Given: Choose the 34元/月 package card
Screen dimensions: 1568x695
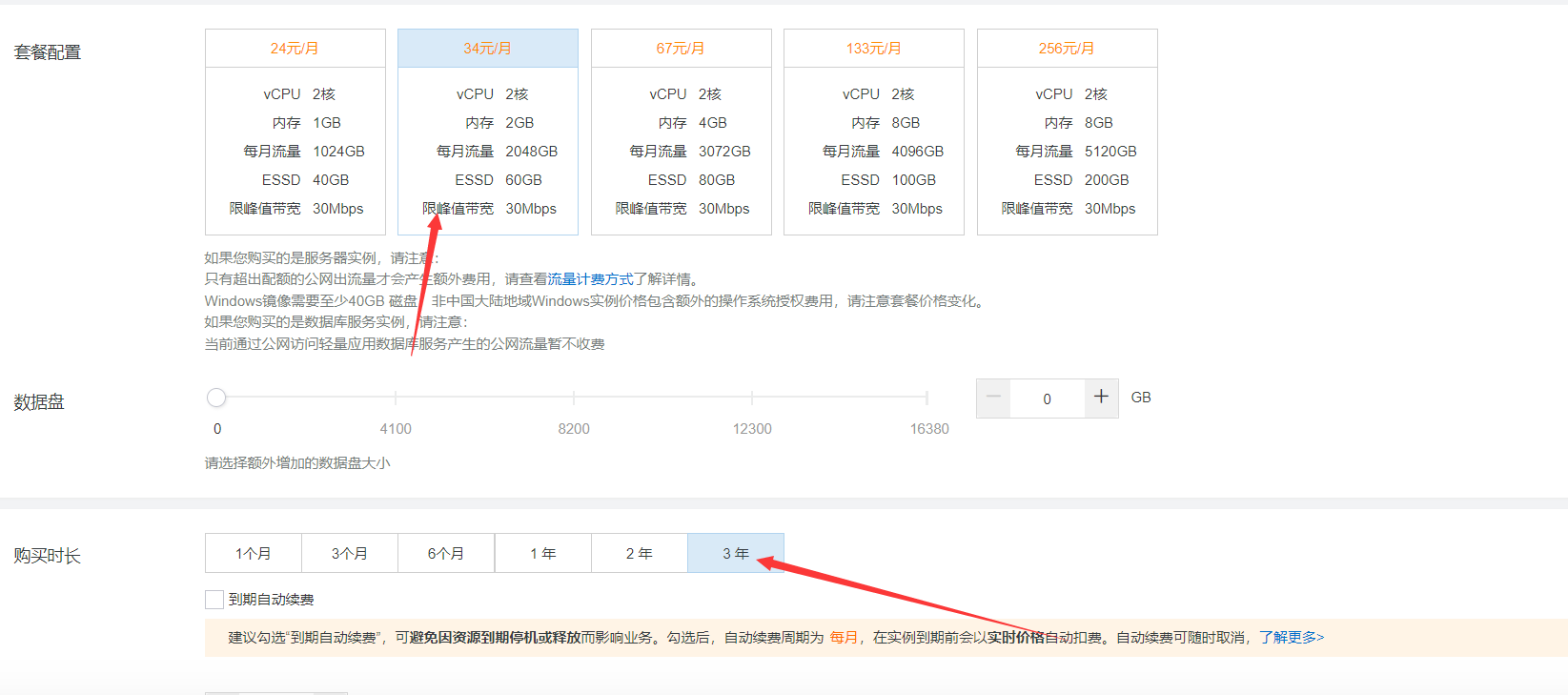Looking at the screenshot, I should click(x=487, y=132).
